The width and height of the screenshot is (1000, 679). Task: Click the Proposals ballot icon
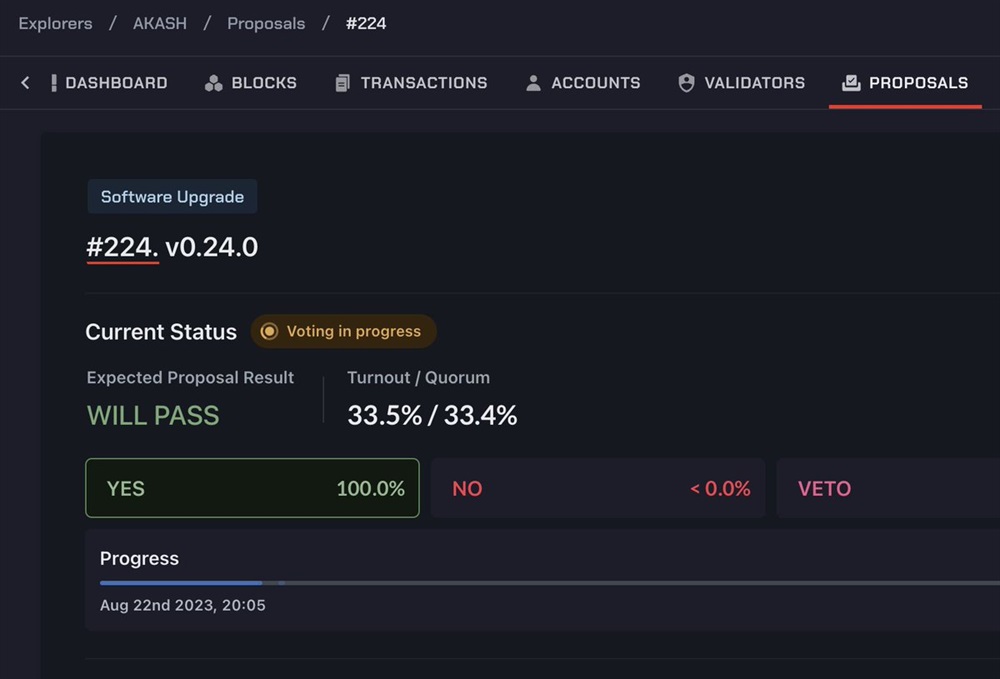[851, 83]
